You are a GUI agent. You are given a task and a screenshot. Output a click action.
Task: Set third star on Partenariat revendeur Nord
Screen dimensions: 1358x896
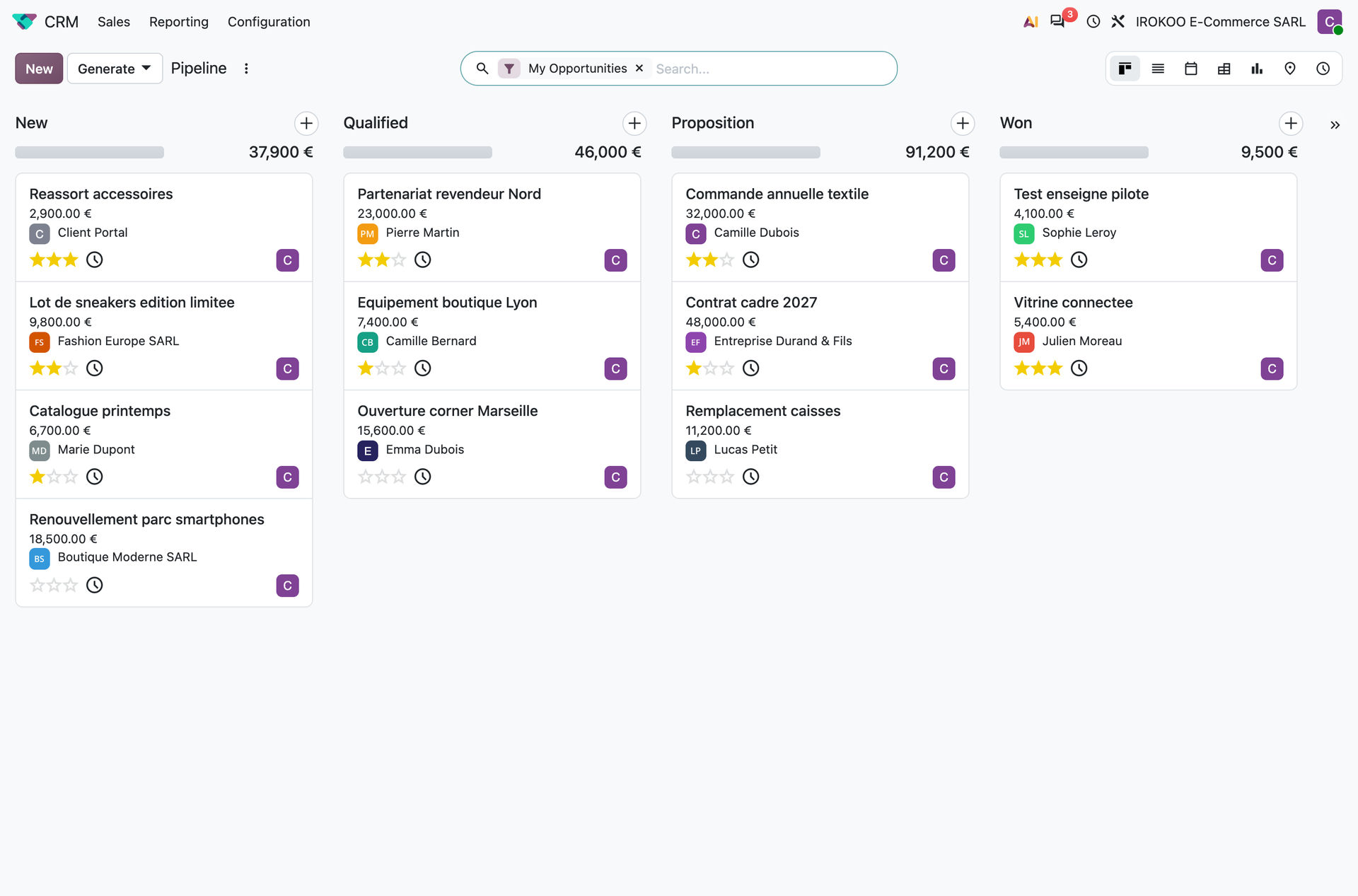click(399, 260)
